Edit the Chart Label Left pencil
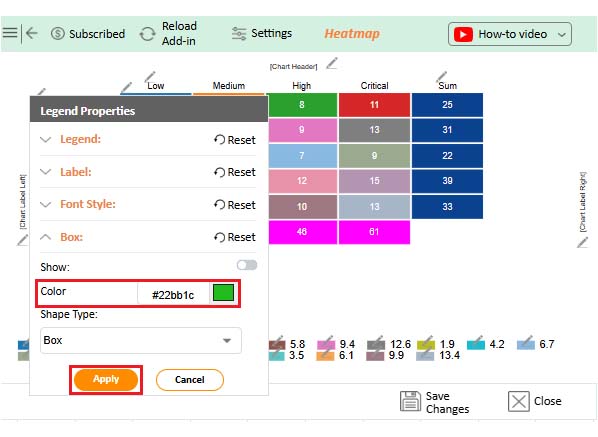Viewport: 598px width, 437px height. tap(22, 240)
